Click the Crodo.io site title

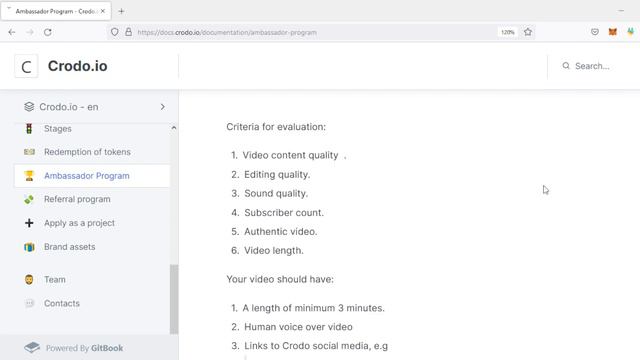coord(78,66)
